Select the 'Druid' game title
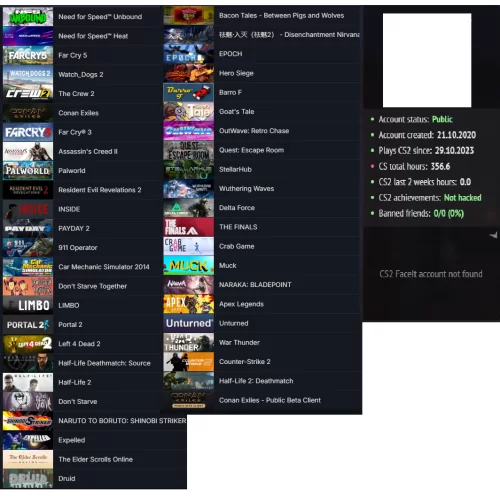Viewport: 500px width, 500px height. click(67, 479)
